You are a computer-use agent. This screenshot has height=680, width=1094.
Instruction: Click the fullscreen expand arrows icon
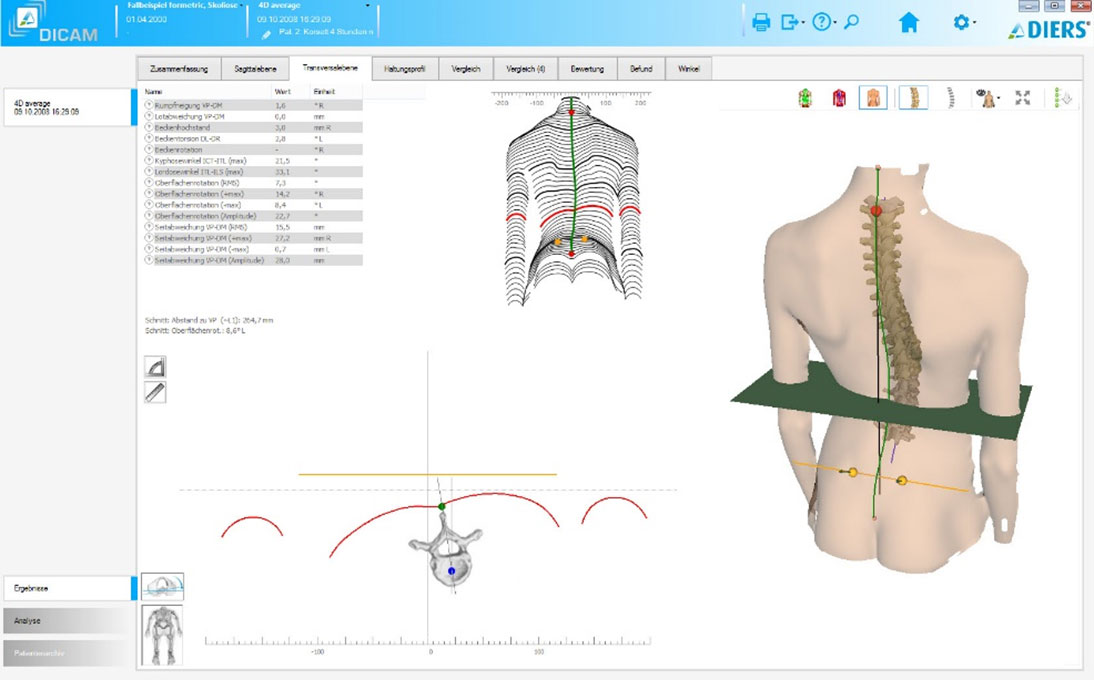(x=1022, y=98)
